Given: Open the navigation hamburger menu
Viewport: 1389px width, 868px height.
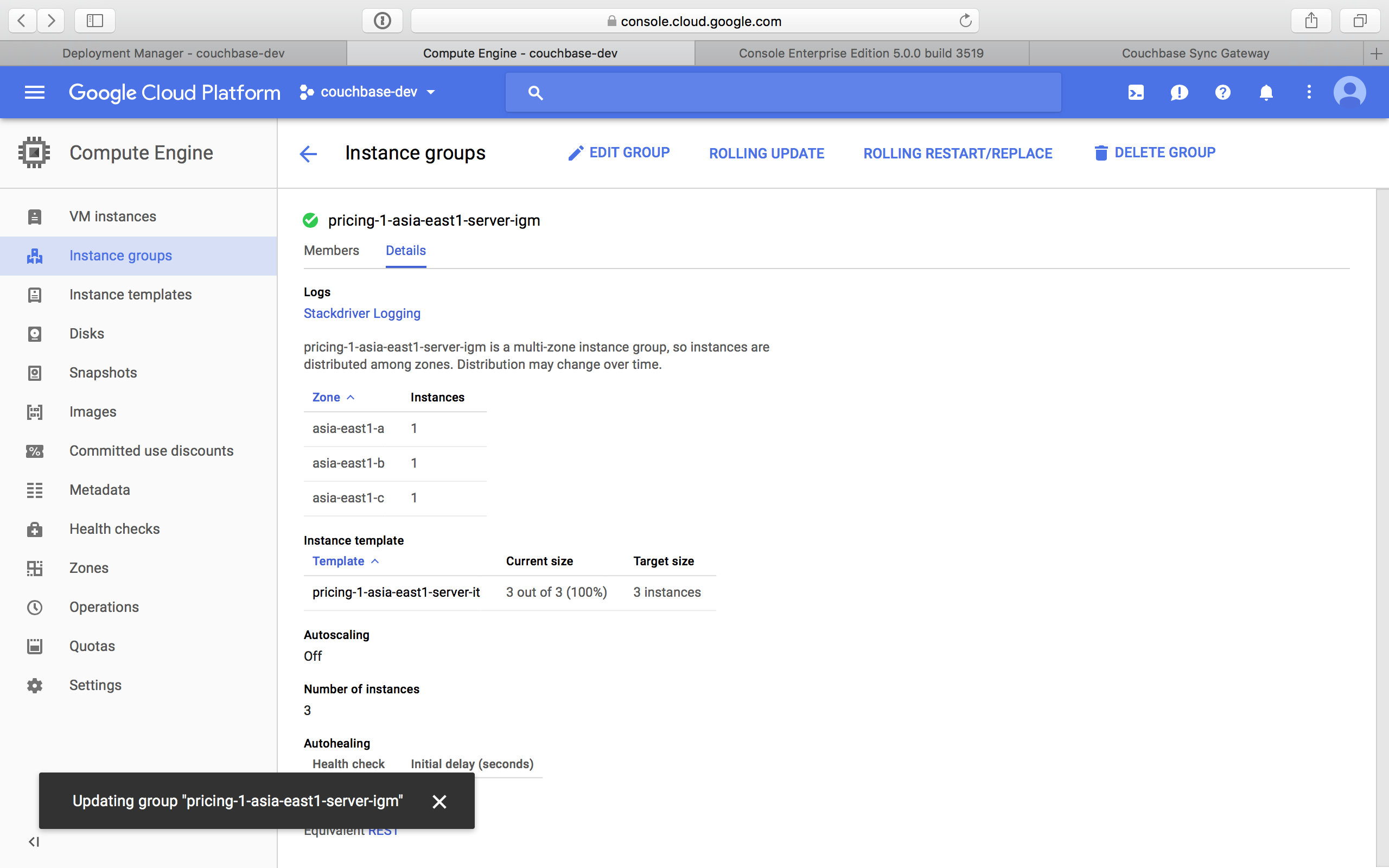Looking at the screenshot, I should (34, 92).
